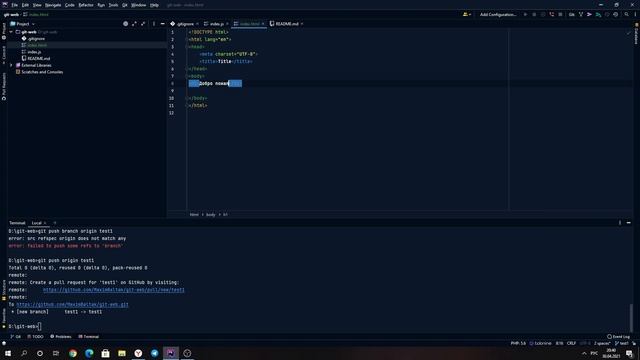
Task: Hide the Project tool window
Action: [162, 24]
